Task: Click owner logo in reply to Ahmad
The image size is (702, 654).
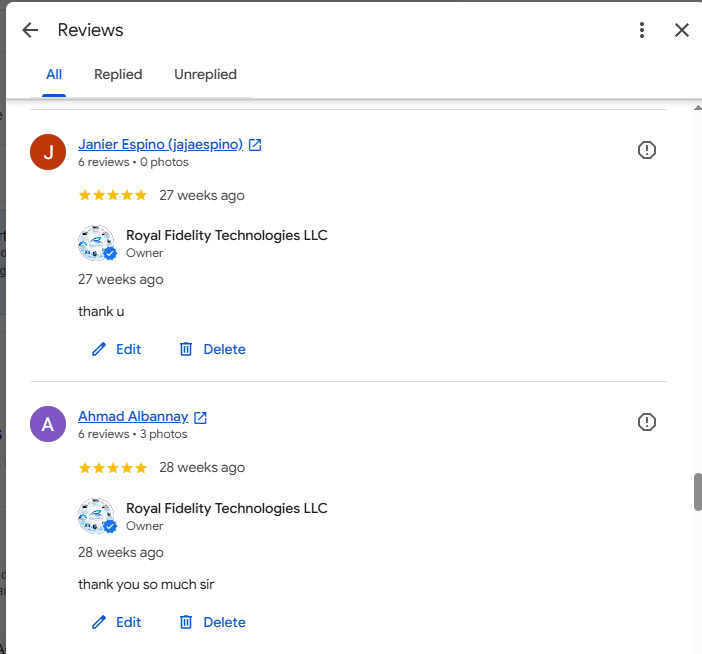Action: pos(97,516)
